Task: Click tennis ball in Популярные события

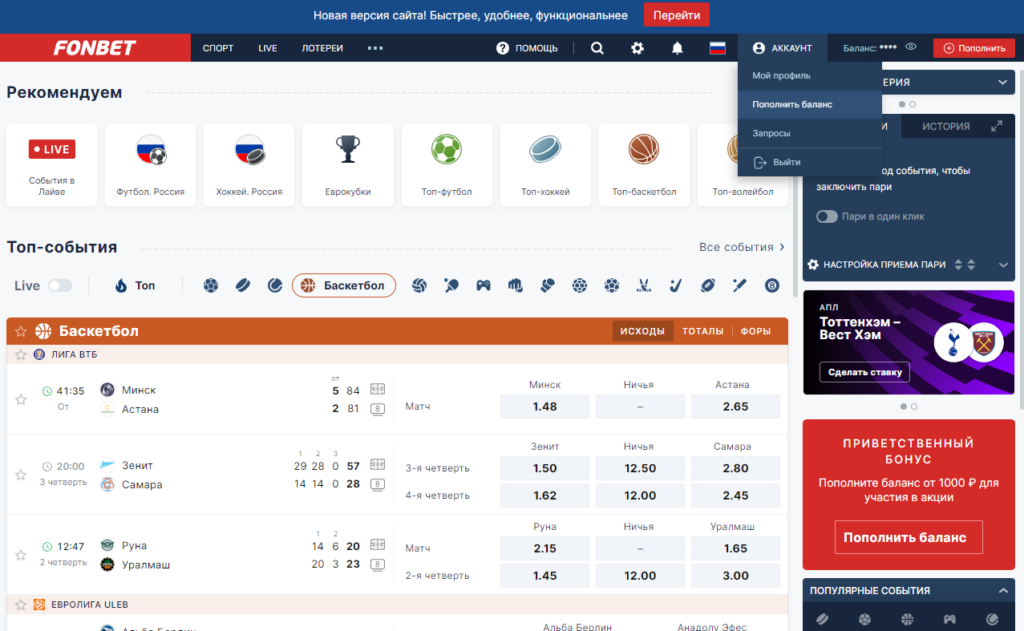Action: 992,619
